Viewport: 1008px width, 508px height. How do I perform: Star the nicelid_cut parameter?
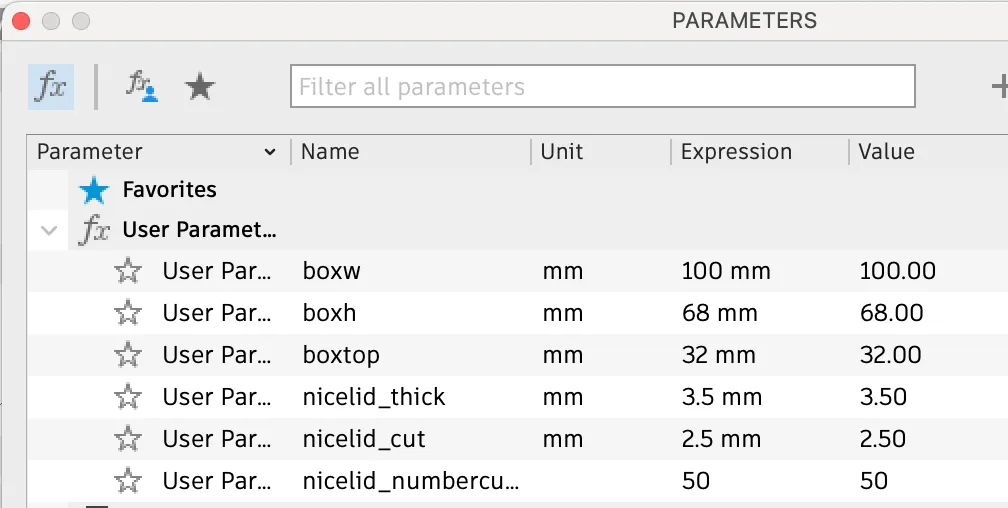pyautogui.click(x=128, y=439)
